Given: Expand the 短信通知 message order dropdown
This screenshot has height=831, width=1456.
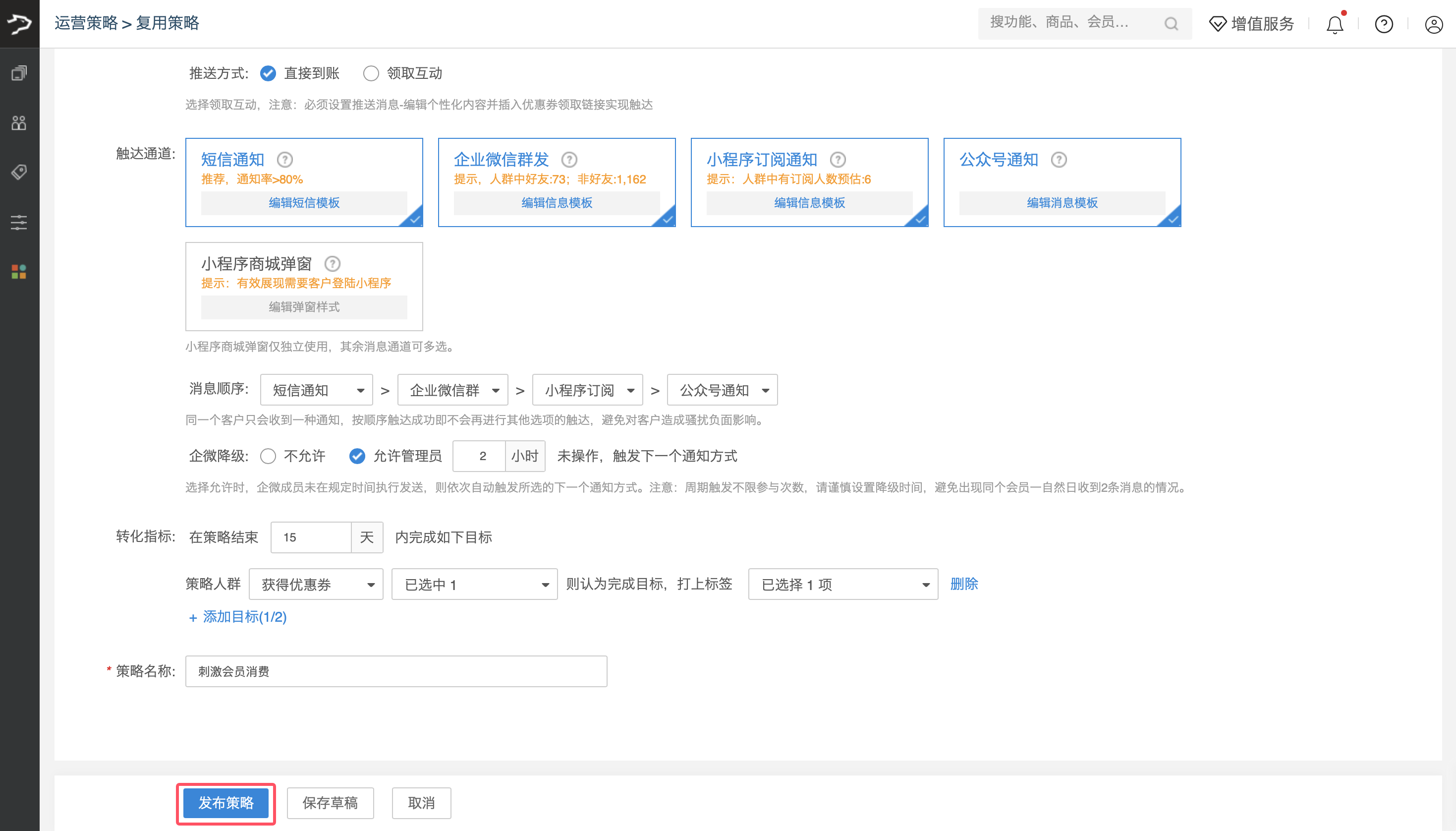Looking at the screenshot, I should [317, 390].
